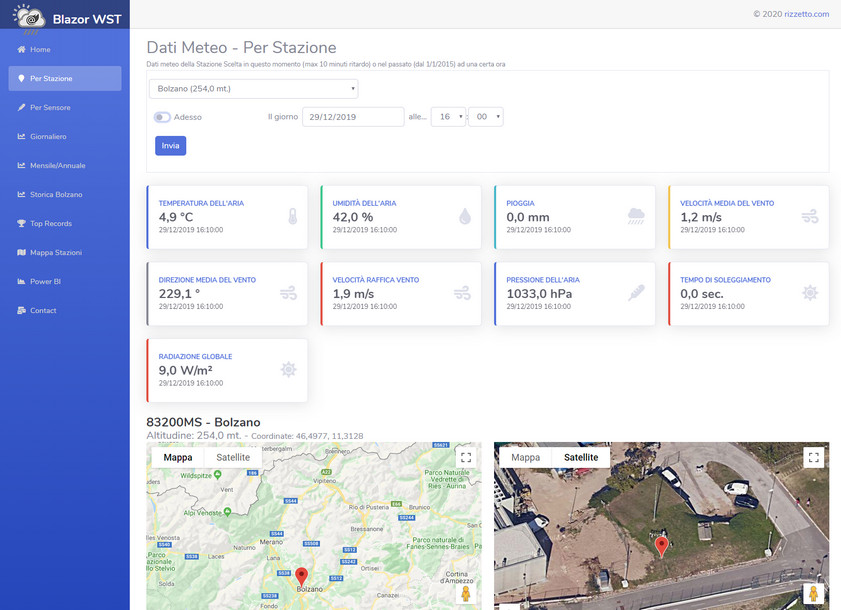
Task: Enter fullscreen on the left map
Action: point(464,457)
